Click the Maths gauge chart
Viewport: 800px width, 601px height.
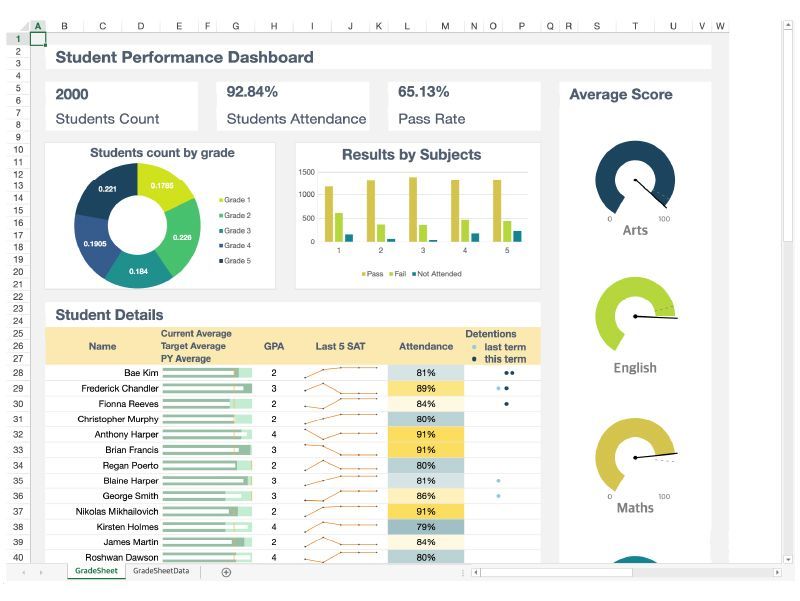(635, 455)
